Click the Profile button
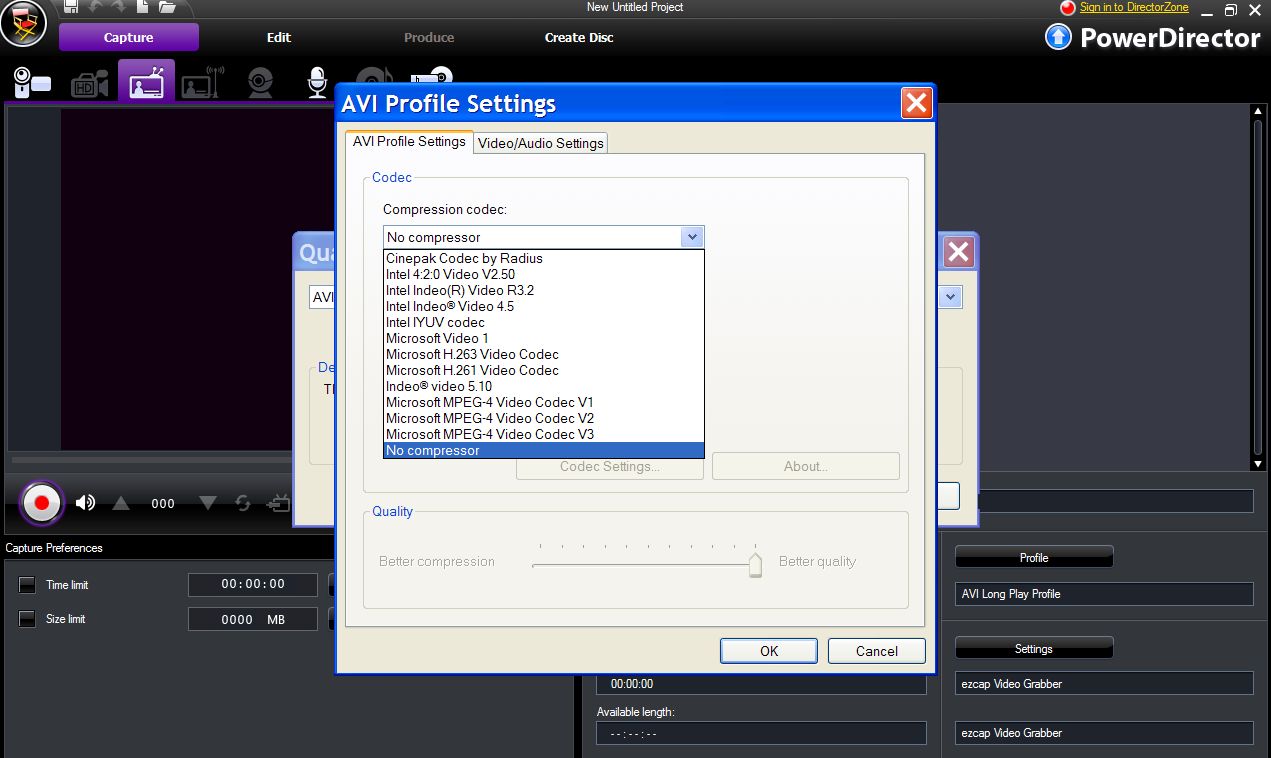 (x=1034, y=557)
